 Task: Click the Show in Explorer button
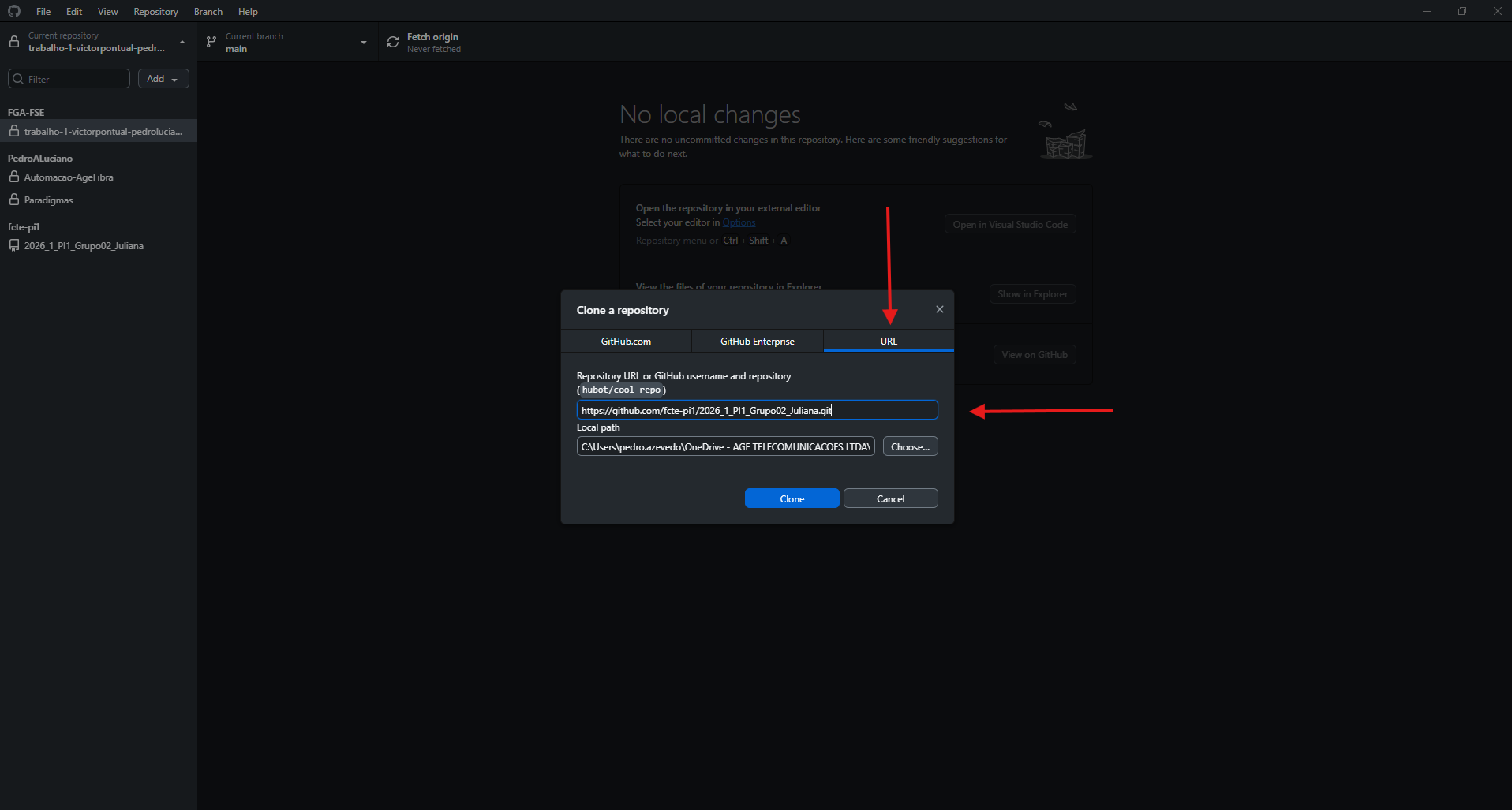(x=1032, y=293)
